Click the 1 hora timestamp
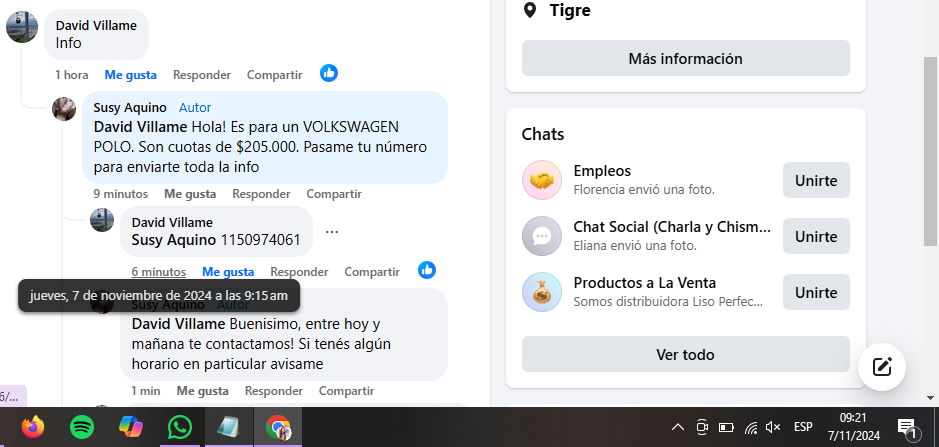This screenshot has width=939, height=447. 72,75
